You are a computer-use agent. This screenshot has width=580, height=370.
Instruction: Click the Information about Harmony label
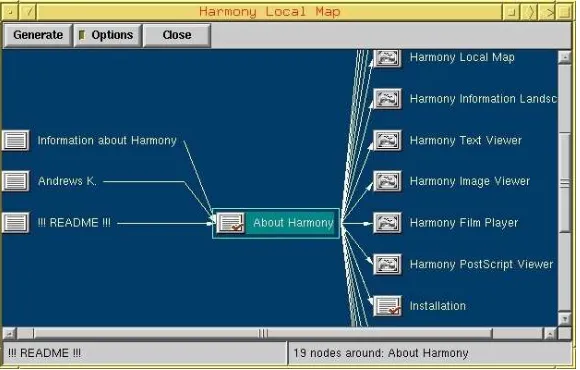107,141
